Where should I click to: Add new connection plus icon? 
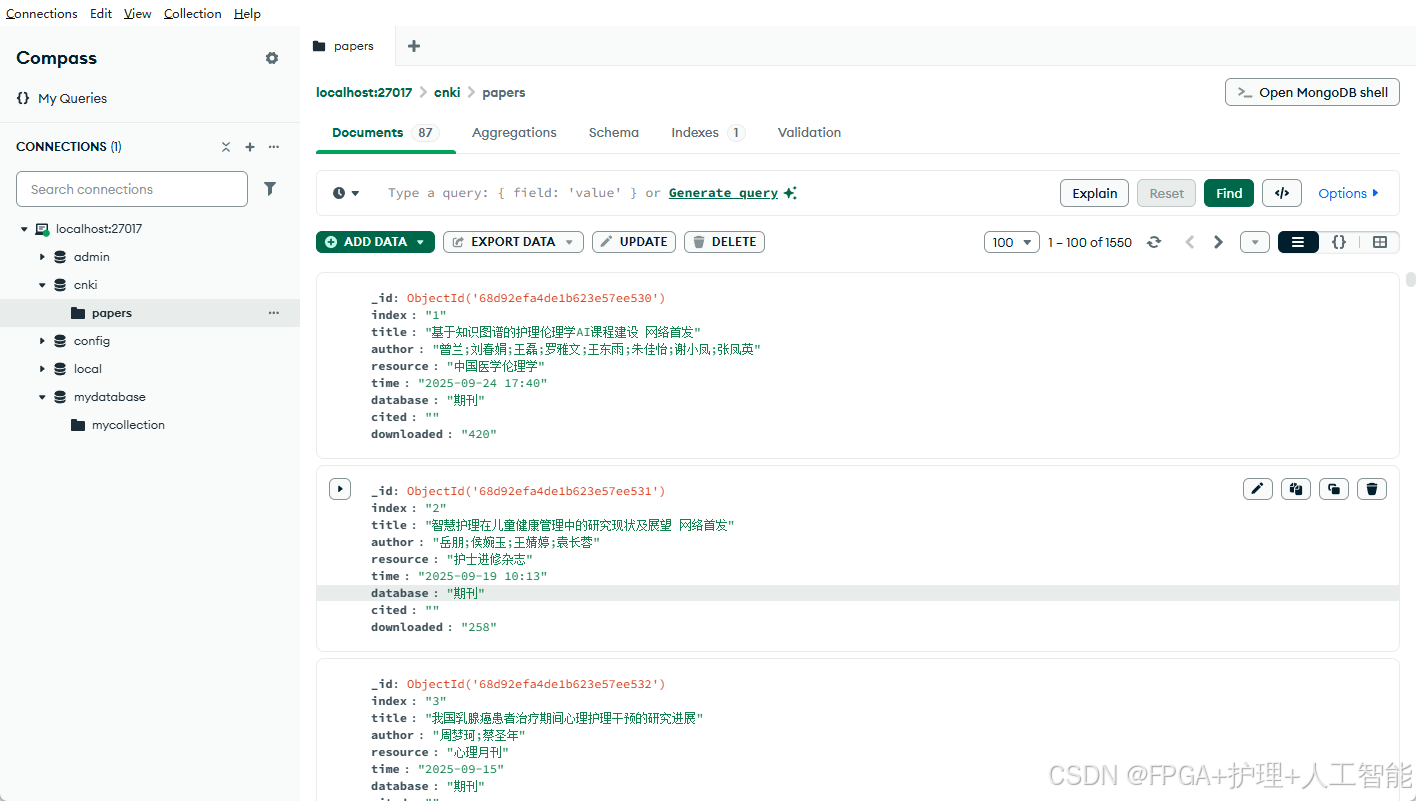pos(250,147)
